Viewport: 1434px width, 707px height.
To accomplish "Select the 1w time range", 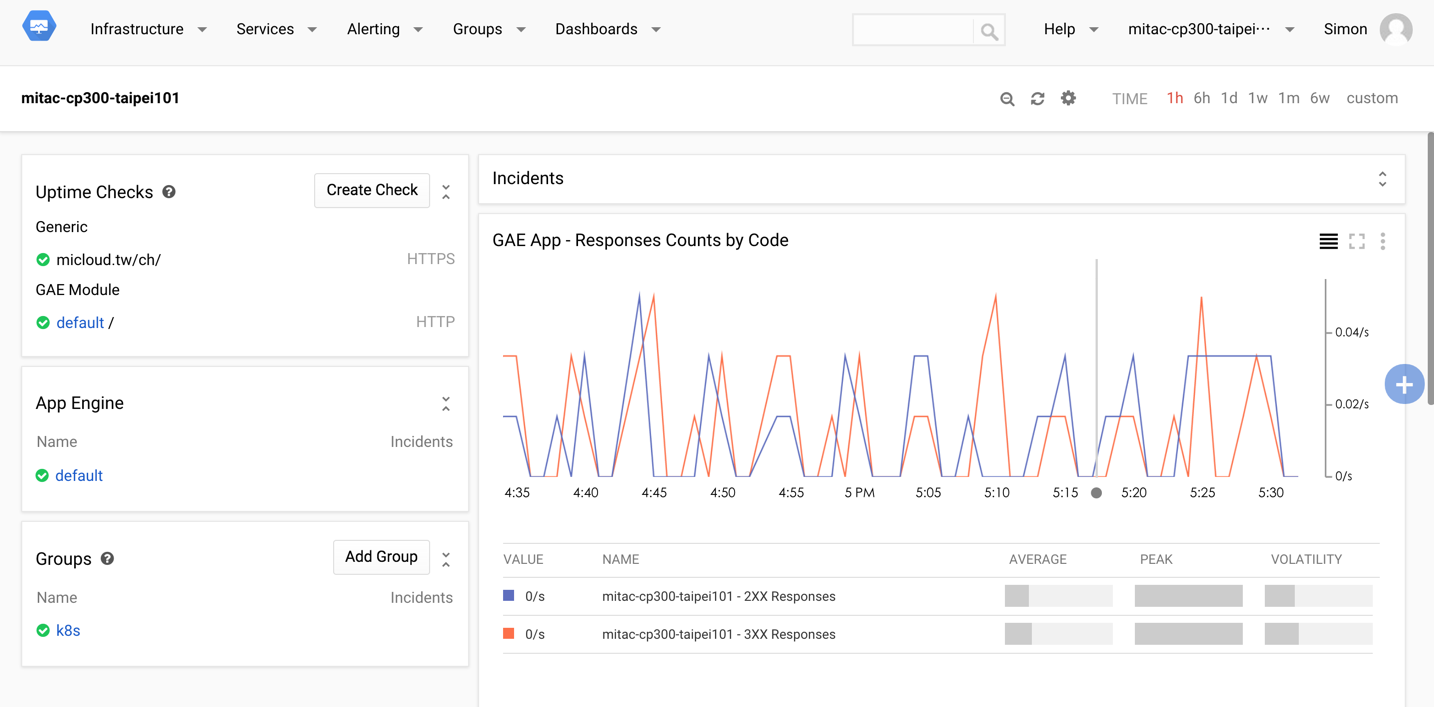I will (1258, 98).
